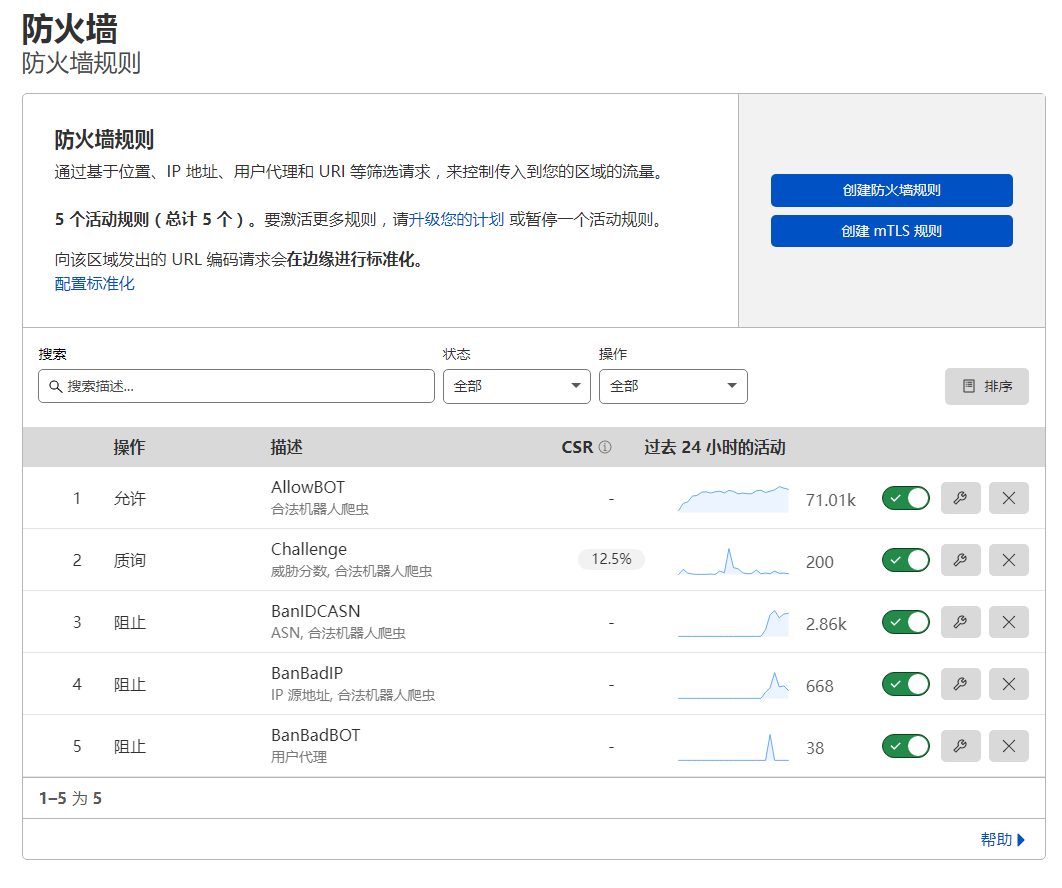Disable the BanIDCASN rule switch
Image resolution: width=1062 pixels, height=888 pixels.
906,622
